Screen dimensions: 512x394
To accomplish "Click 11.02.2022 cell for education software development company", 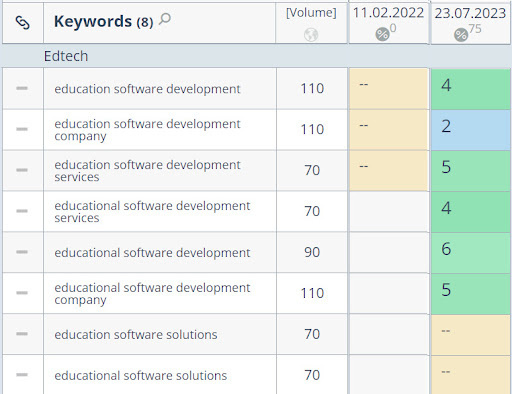I will 388,130.
